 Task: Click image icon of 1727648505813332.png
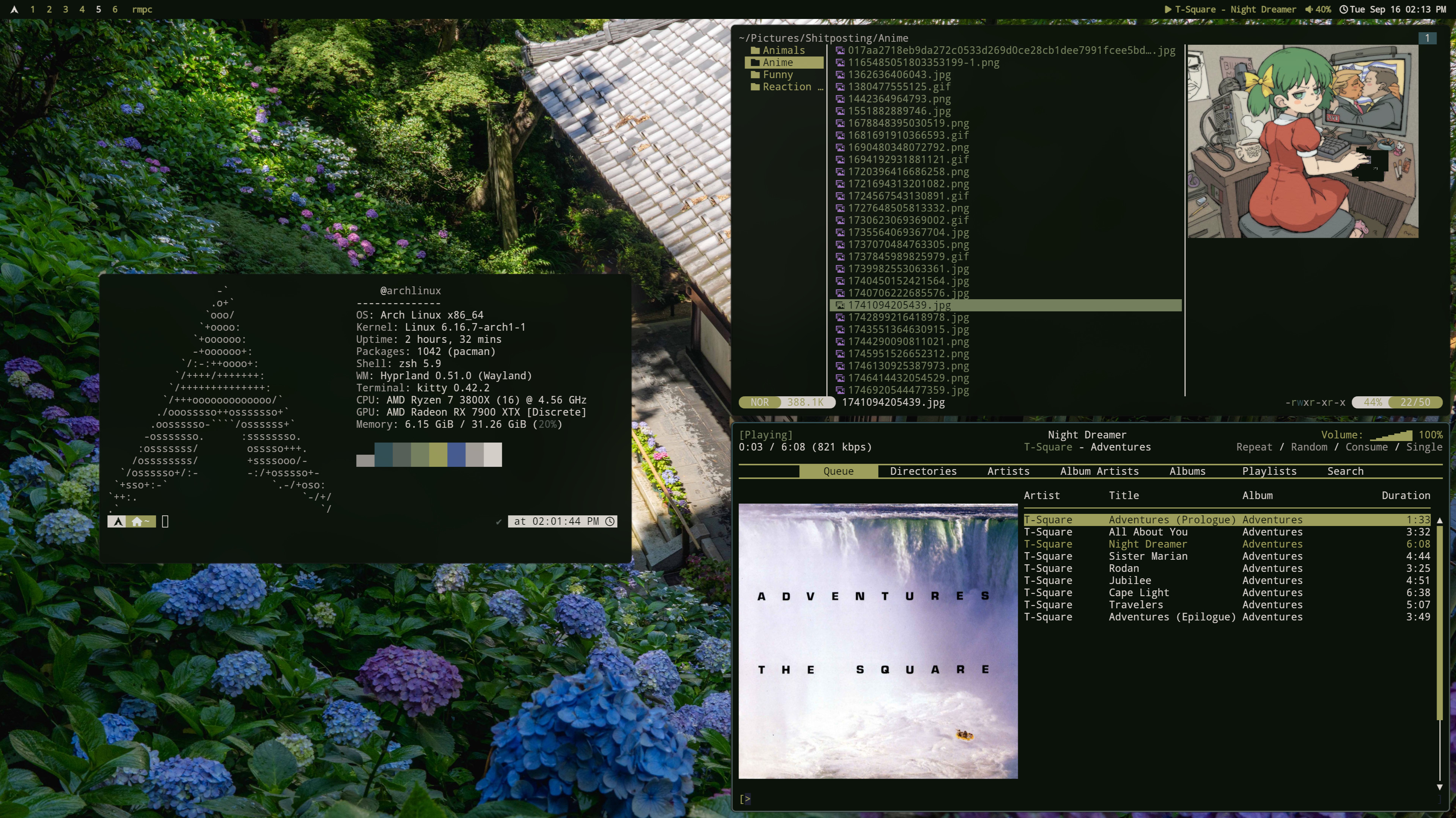tap(840, 209)
